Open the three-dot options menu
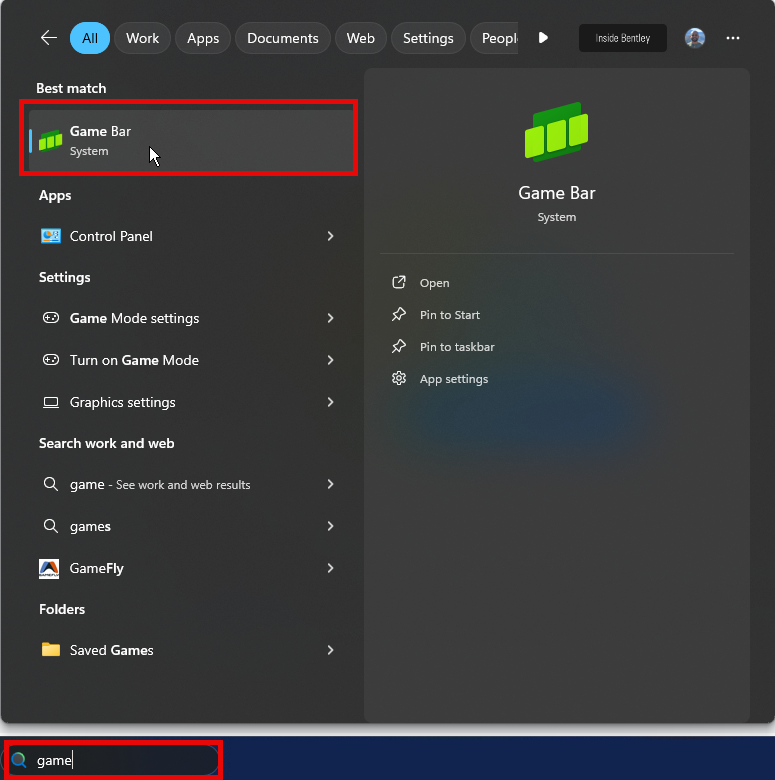Screen dimensions: 775x780 (733, 38)
